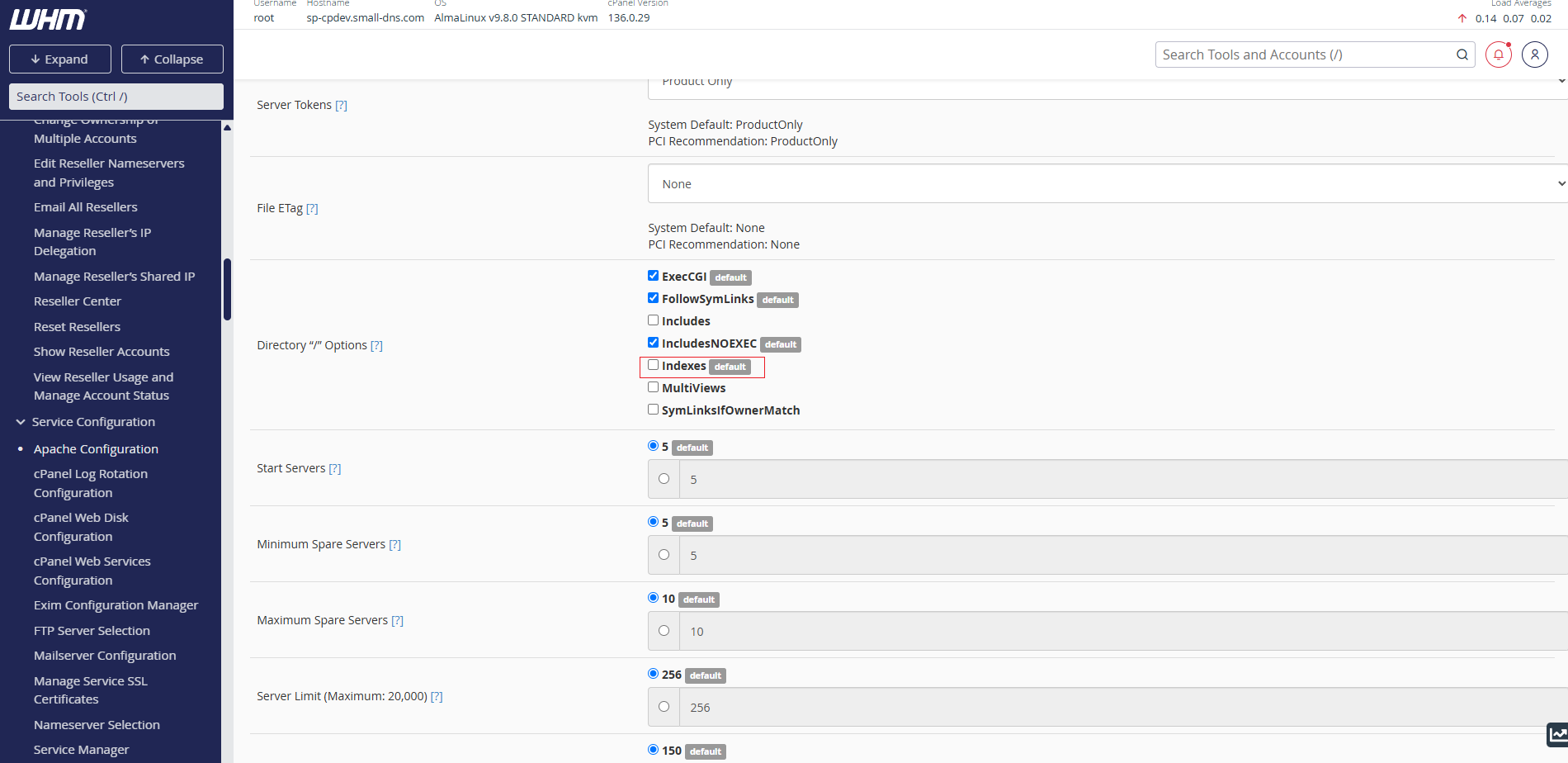Click the Maximum Spare Servers custom value field
This screenshot has width=1568, height=763.
coord(1123,631)
